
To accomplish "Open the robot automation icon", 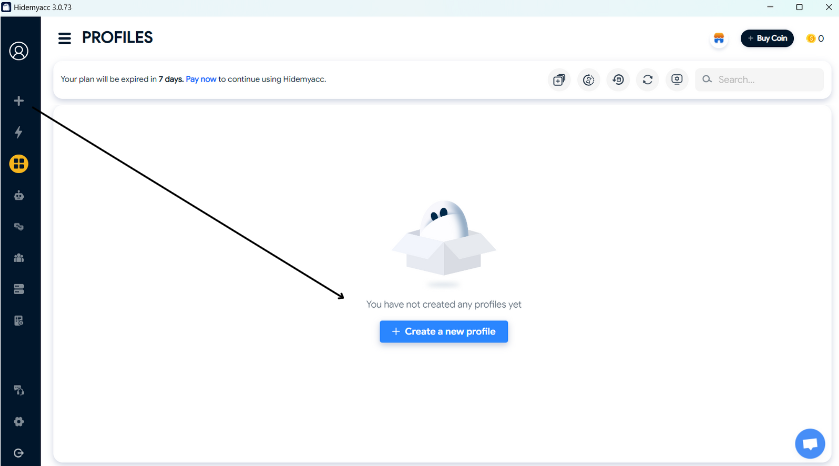I will (x=19, y=195).
